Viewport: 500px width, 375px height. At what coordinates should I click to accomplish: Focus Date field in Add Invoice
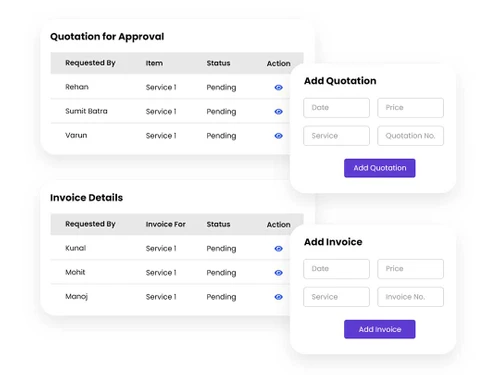coord(336,269)
